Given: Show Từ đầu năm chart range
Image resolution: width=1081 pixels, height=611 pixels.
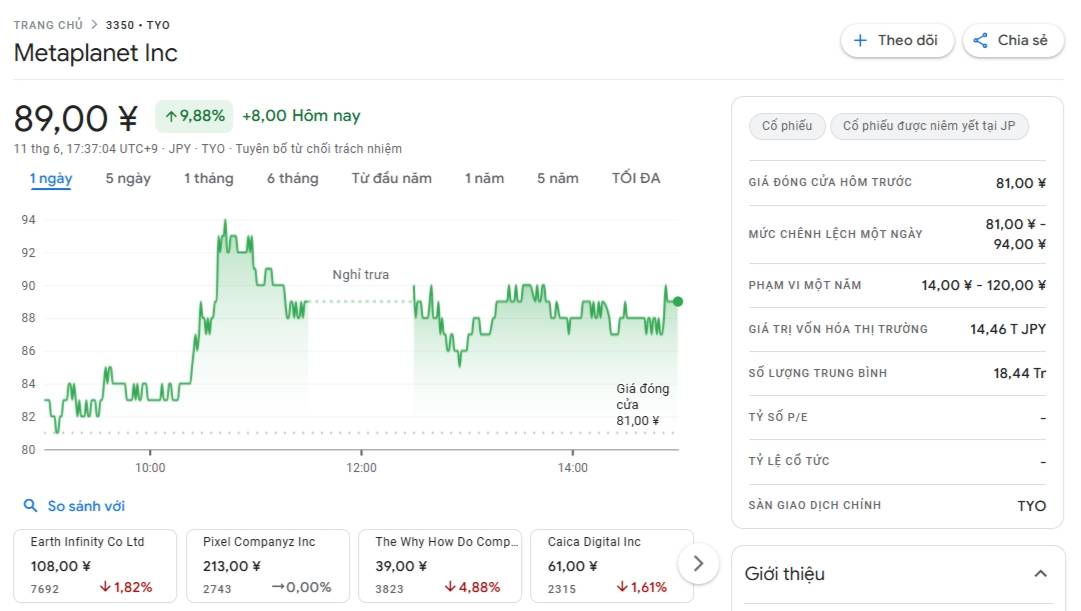Looking at the screenshot, I should pos(392,179).
